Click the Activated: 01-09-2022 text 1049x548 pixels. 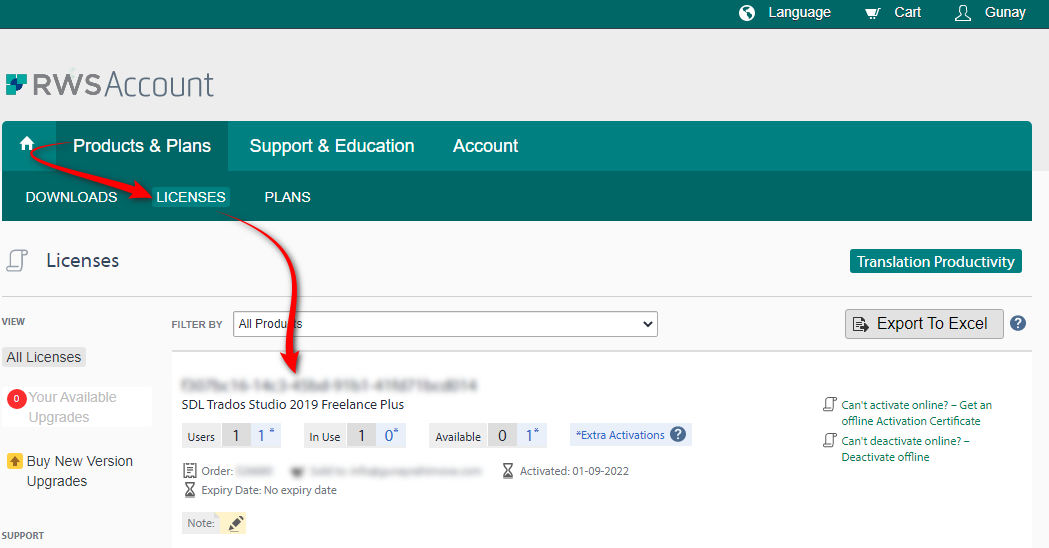[x=574, y=471]
